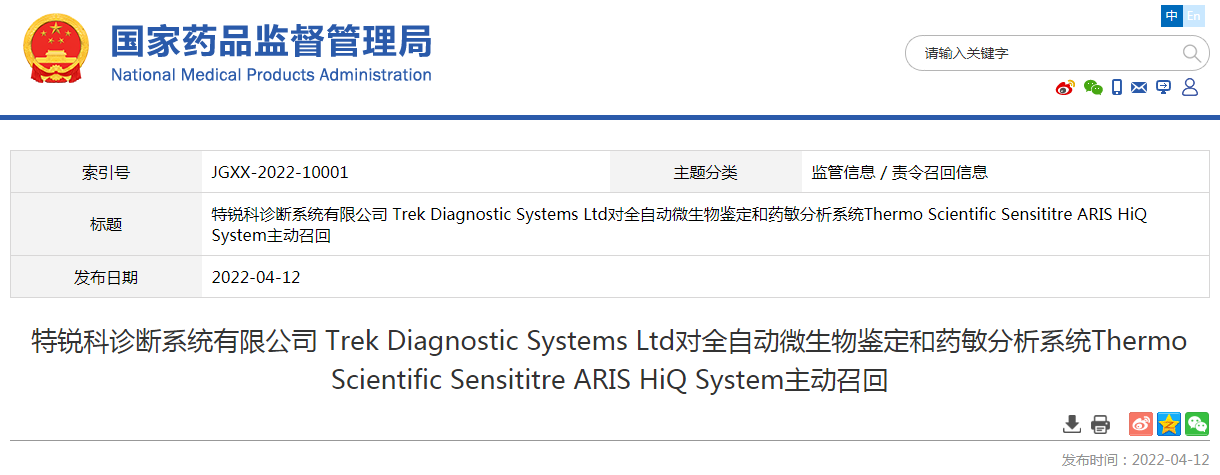Click the large article headline text
The height and width of the screenshot is (475, 1220).
[x=609, y=360]
